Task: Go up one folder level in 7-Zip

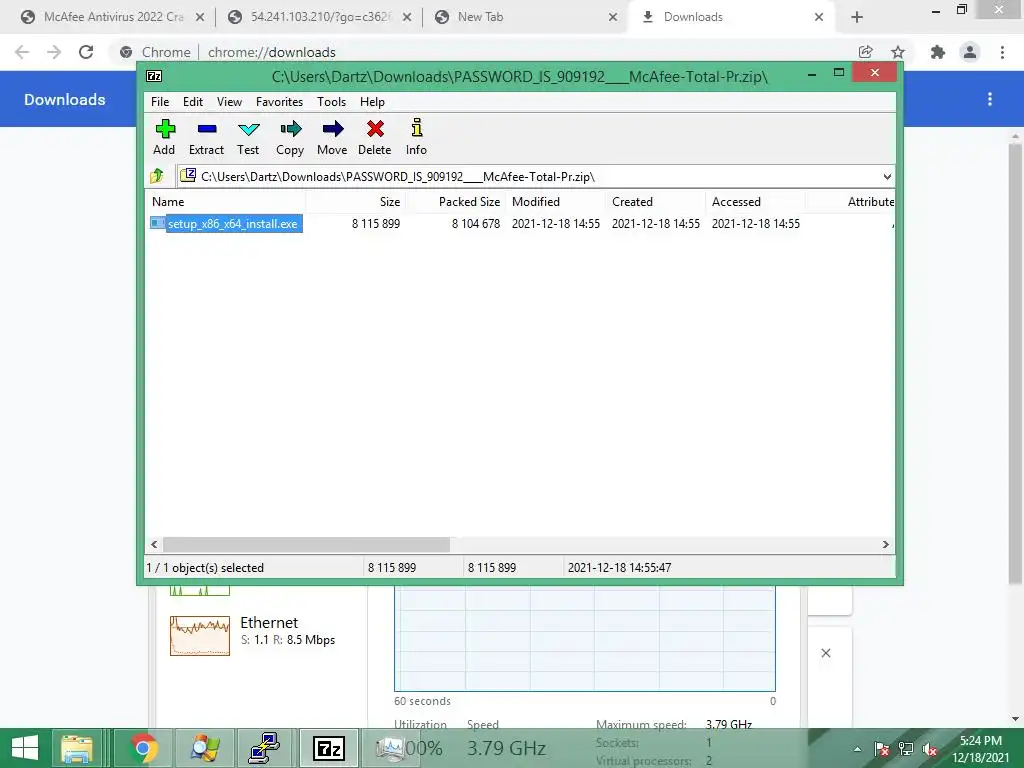Action: [157, 176]
